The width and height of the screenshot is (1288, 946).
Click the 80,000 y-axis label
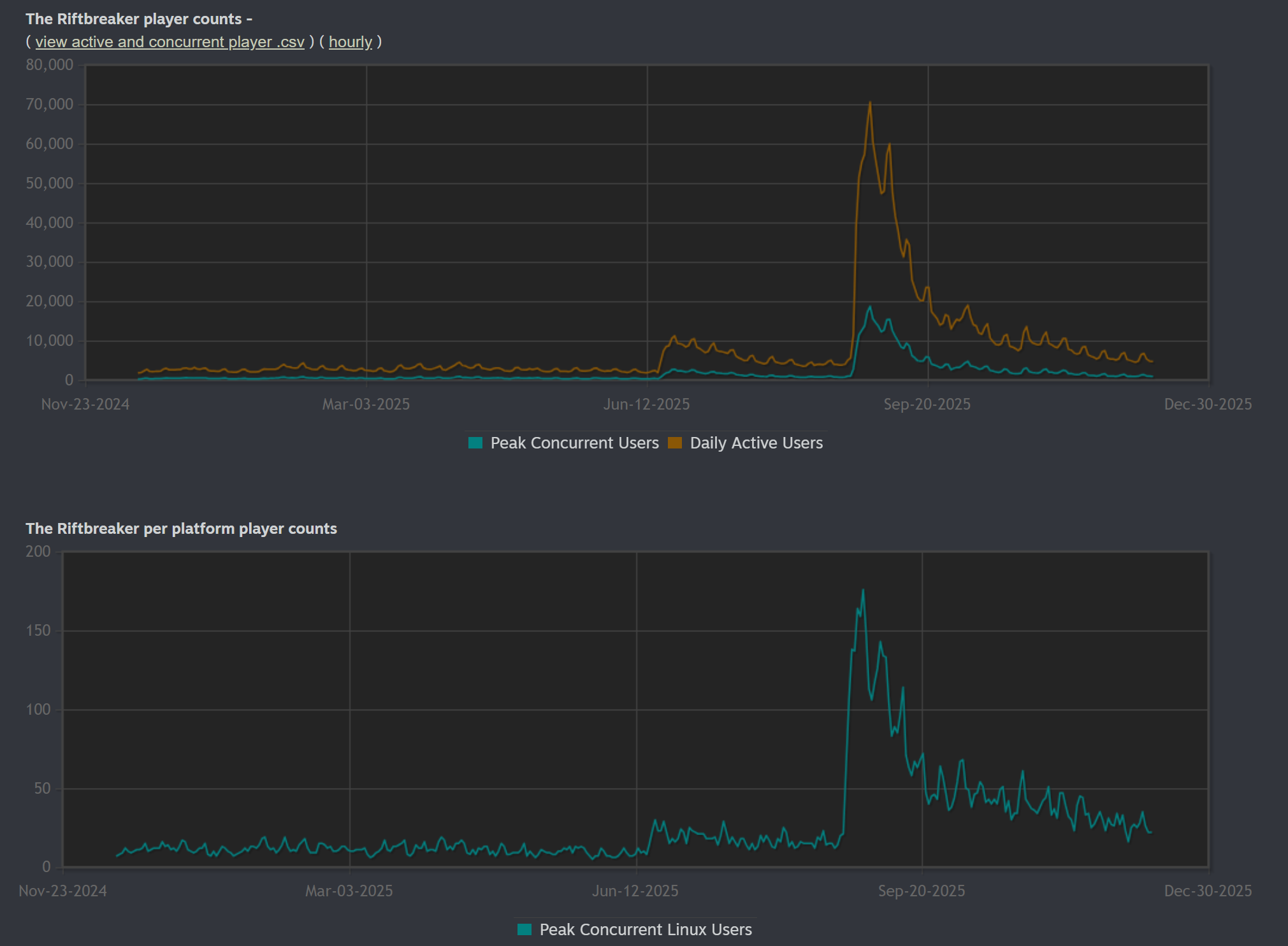point(49,65)
